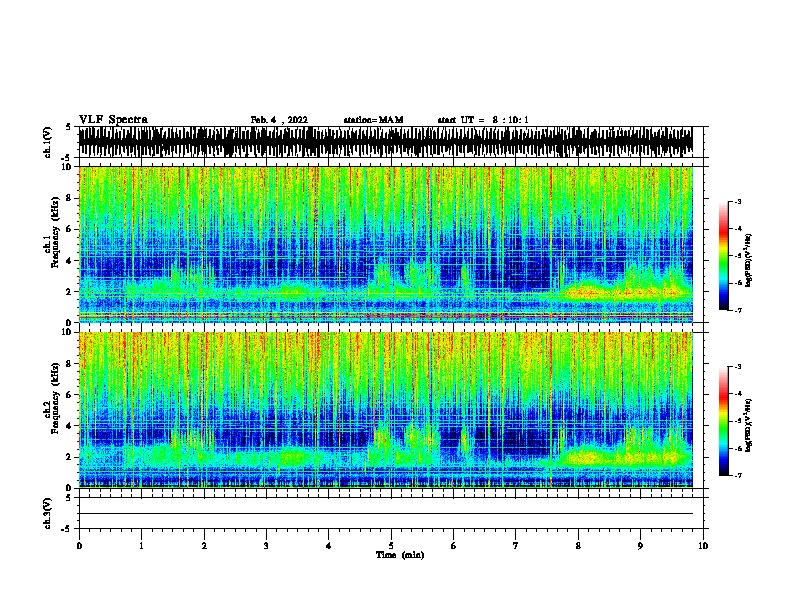Click the ch.2 spectrogram panel
The width and height of the screenshot is (792, 612).
click(386, 410)
